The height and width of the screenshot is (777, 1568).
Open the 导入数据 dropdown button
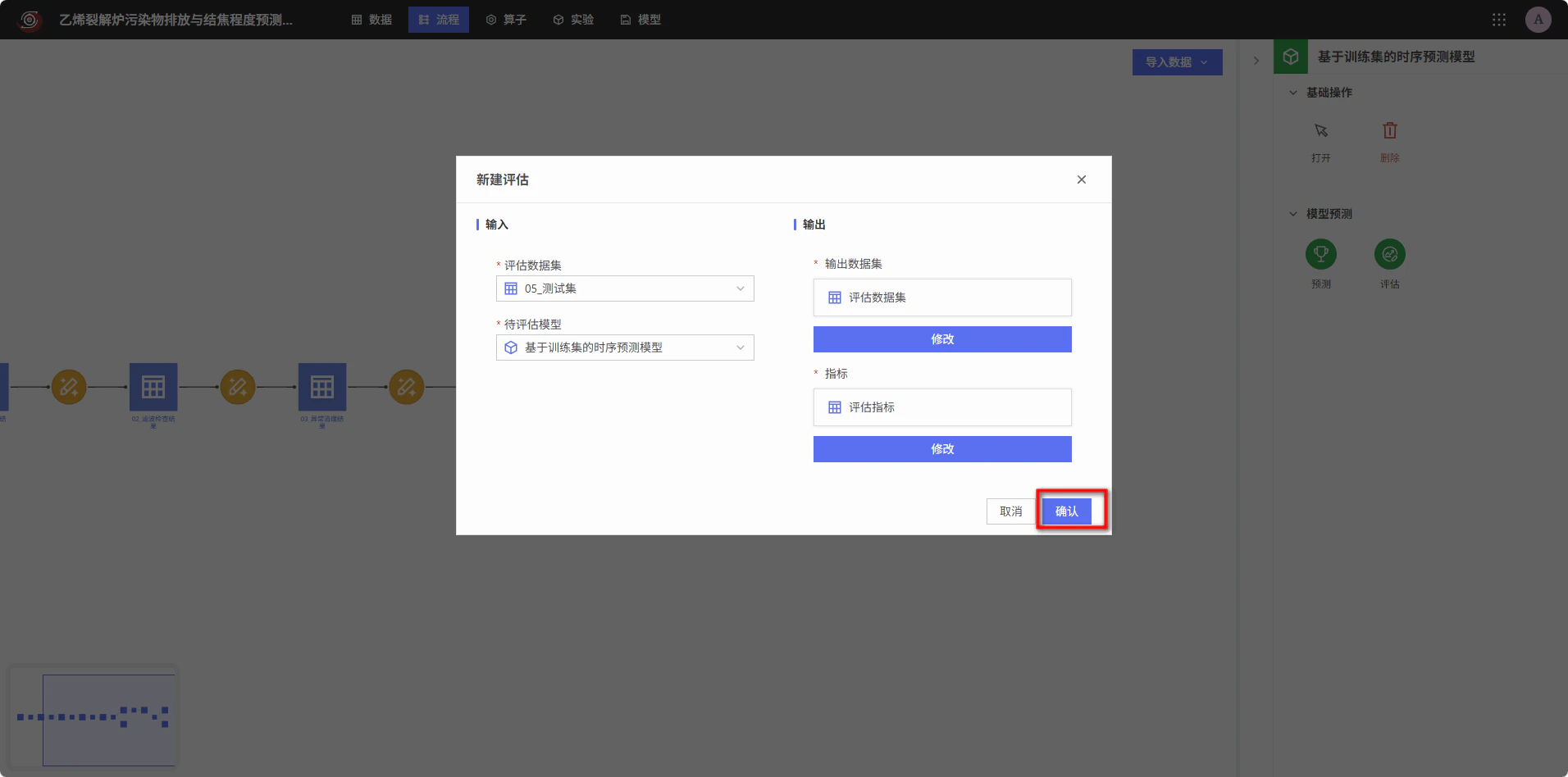coord(1178,62)
